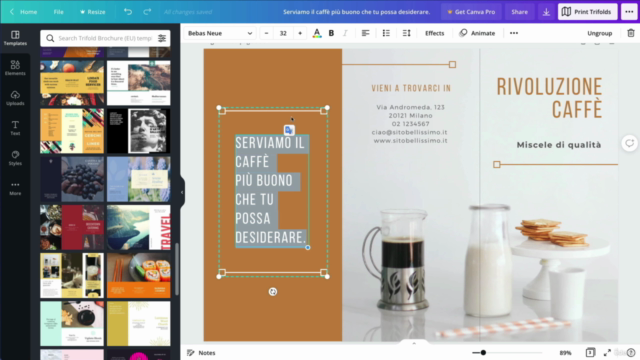
Task: Select the ciao@sitobellissimo.it text line
Action: point(409,132)
